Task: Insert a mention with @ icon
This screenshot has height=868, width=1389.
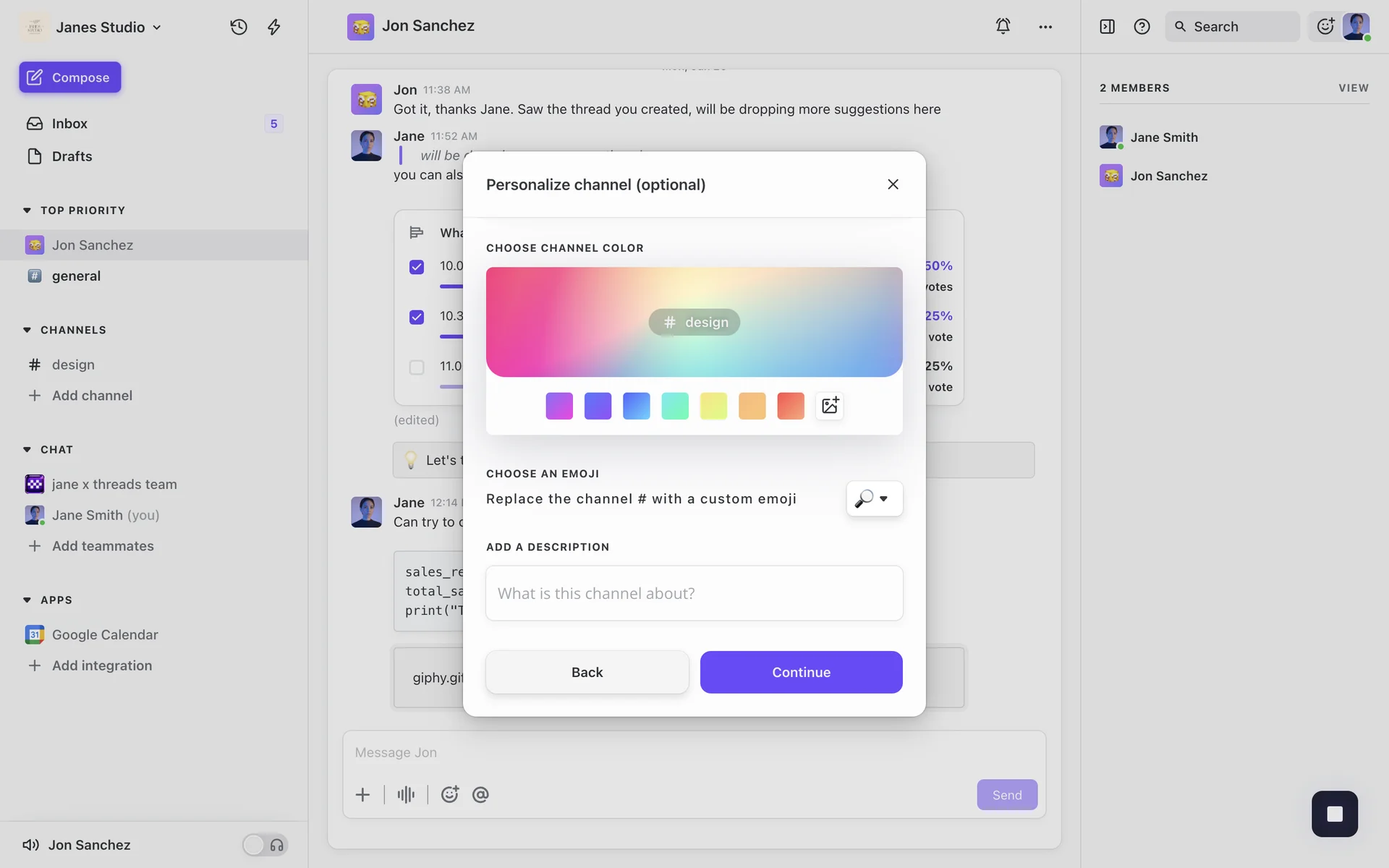Action: pyautogui.click(x=480, y=795)
